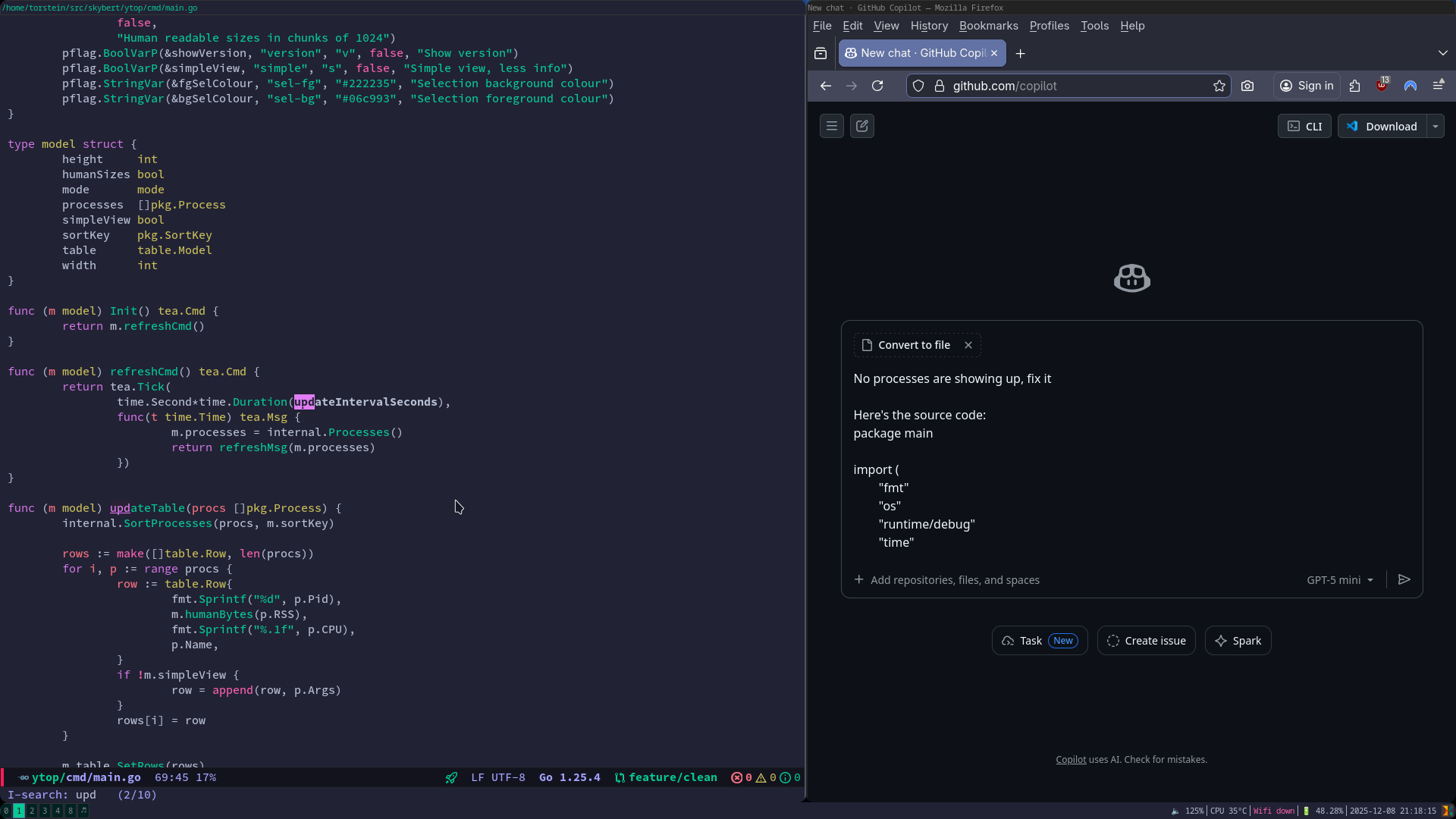Image resolution: width=1456 pixels, height=819 pixels.
Task: Click the Firefox screenshot camera icon
Action: coord(1247,86)
